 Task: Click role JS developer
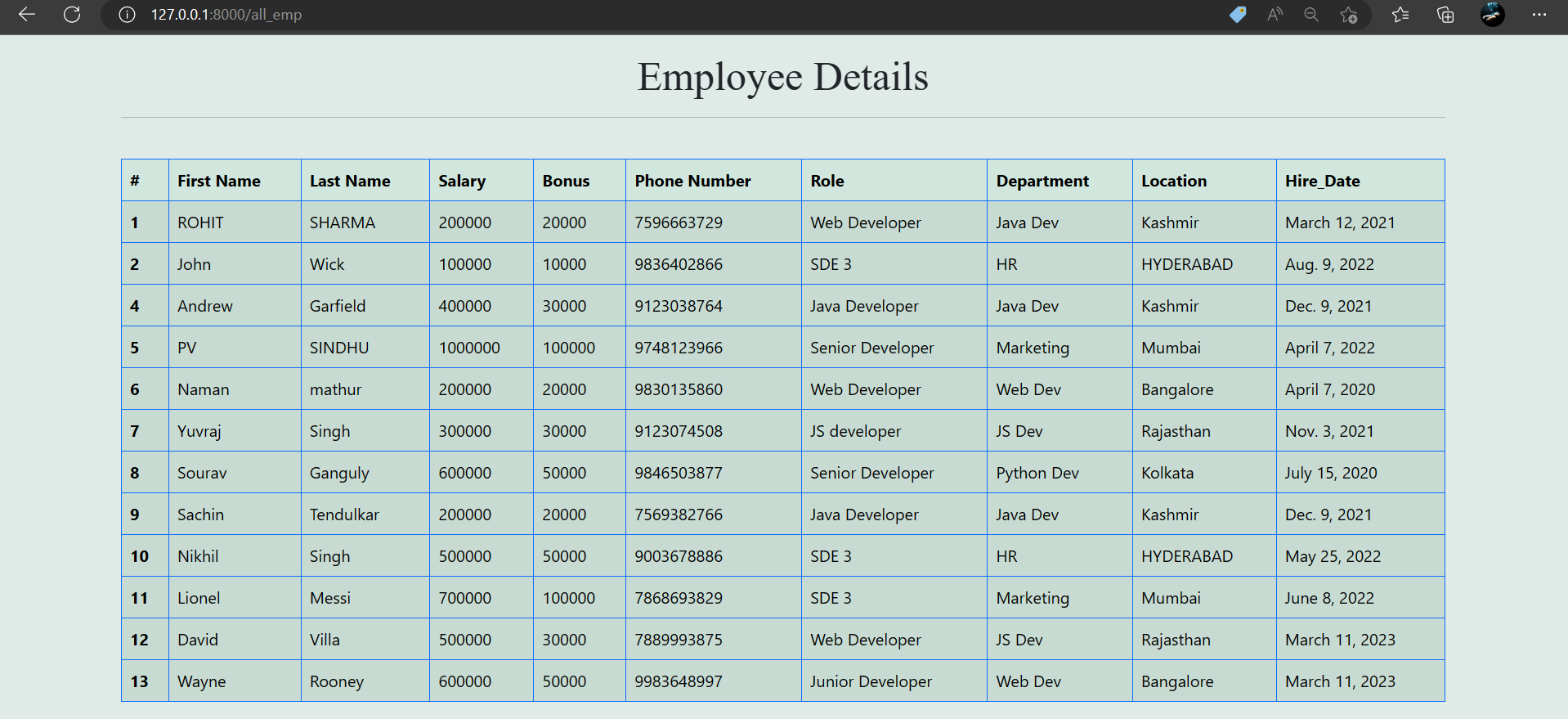coord(855,431)
